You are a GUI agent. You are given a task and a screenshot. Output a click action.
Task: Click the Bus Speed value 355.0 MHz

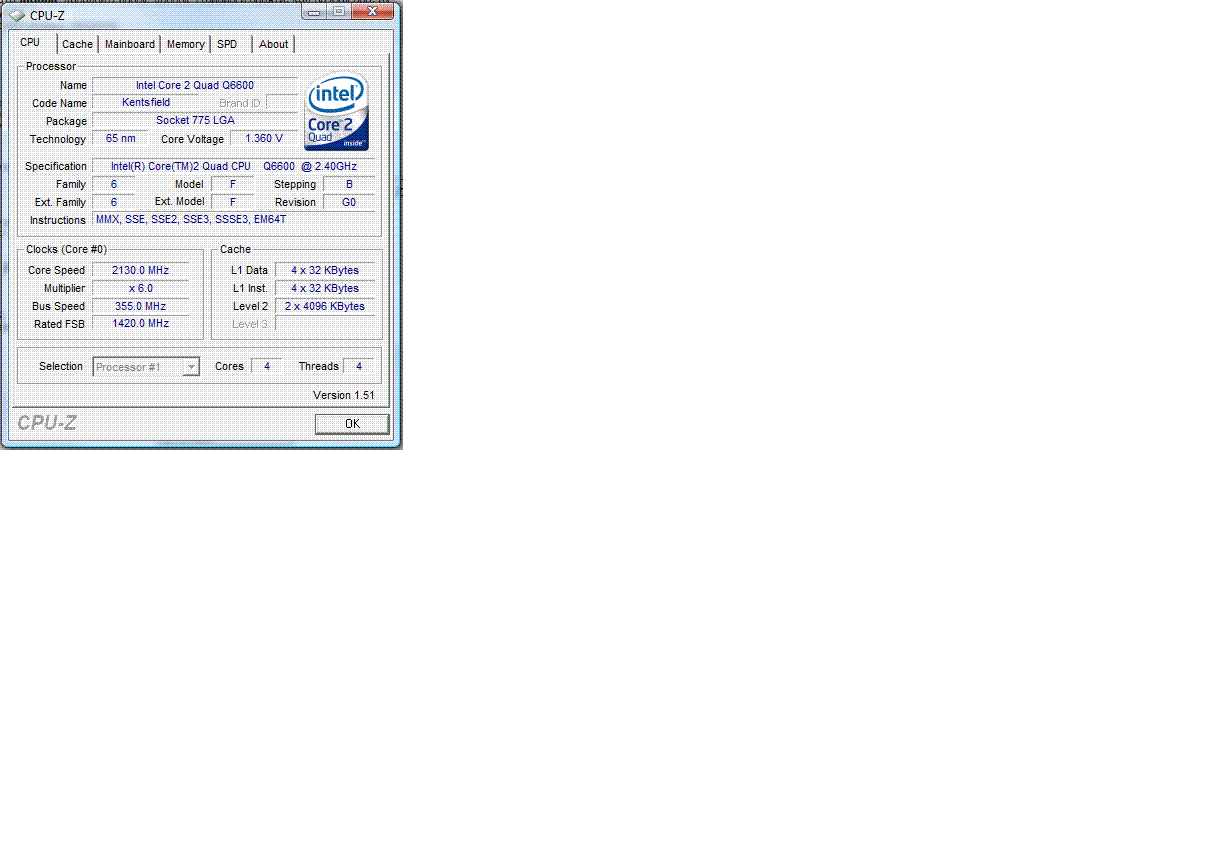click(x=140, y=306)
